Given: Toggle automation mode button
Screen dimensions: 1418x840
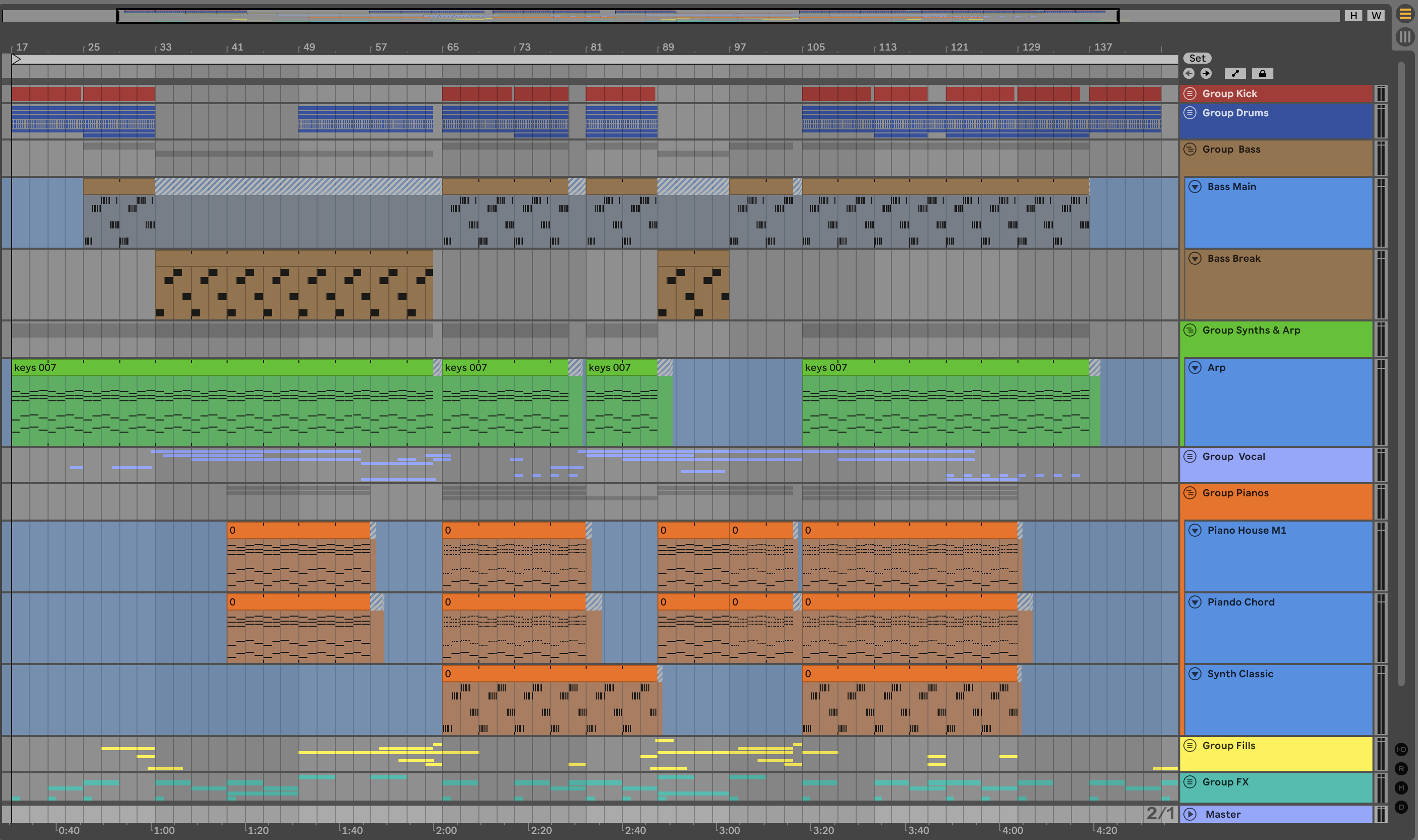Looking at the screenshot, I should coord(1234,74).
